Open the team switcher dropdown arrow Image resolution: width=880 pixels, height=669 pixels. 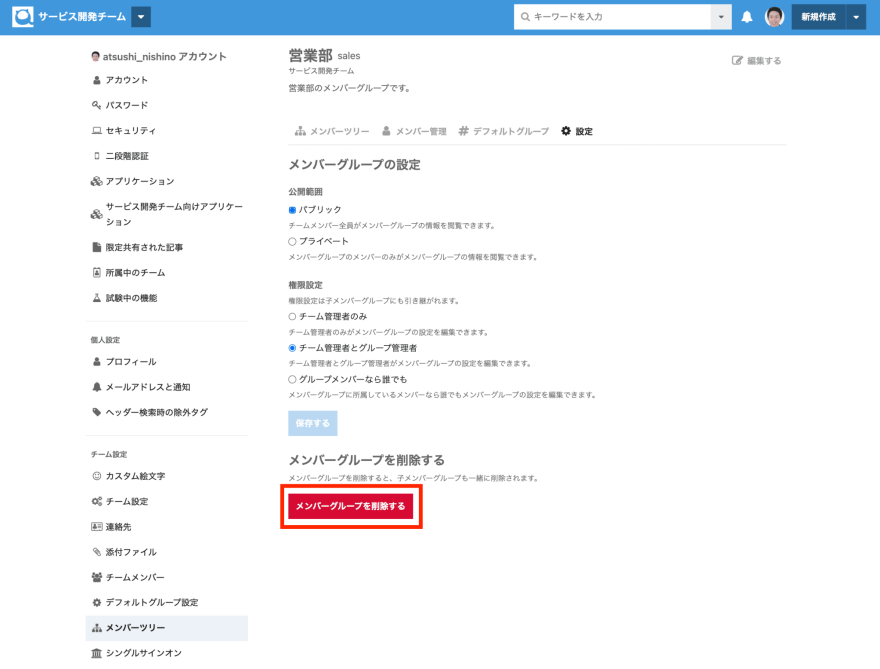click(141, 17)
